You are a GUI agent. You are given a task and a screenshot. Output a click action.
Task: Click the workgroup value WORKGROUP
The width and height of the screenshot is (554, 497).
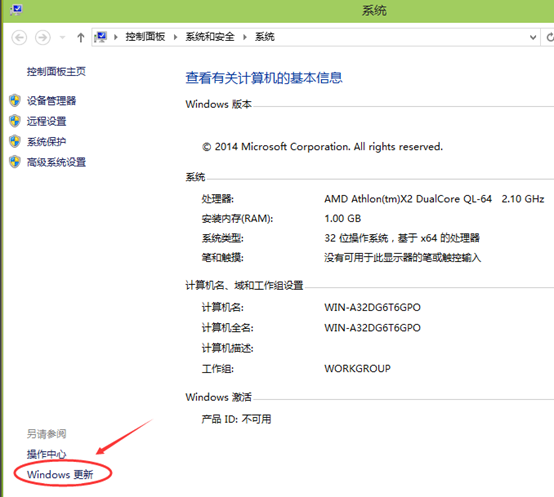pos(358,368)
